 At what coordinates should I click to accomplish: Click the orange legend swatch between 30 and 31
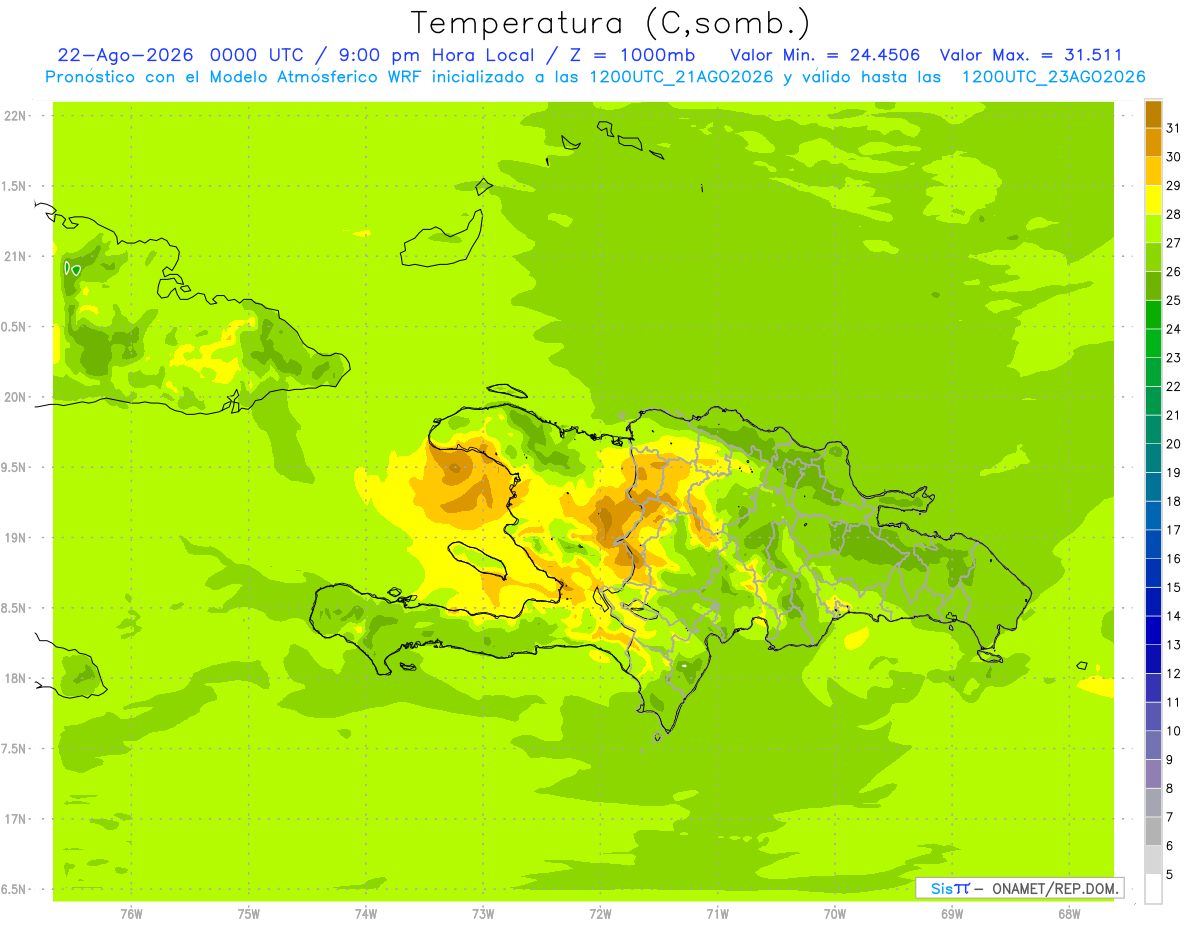(x=1153, y=142)
